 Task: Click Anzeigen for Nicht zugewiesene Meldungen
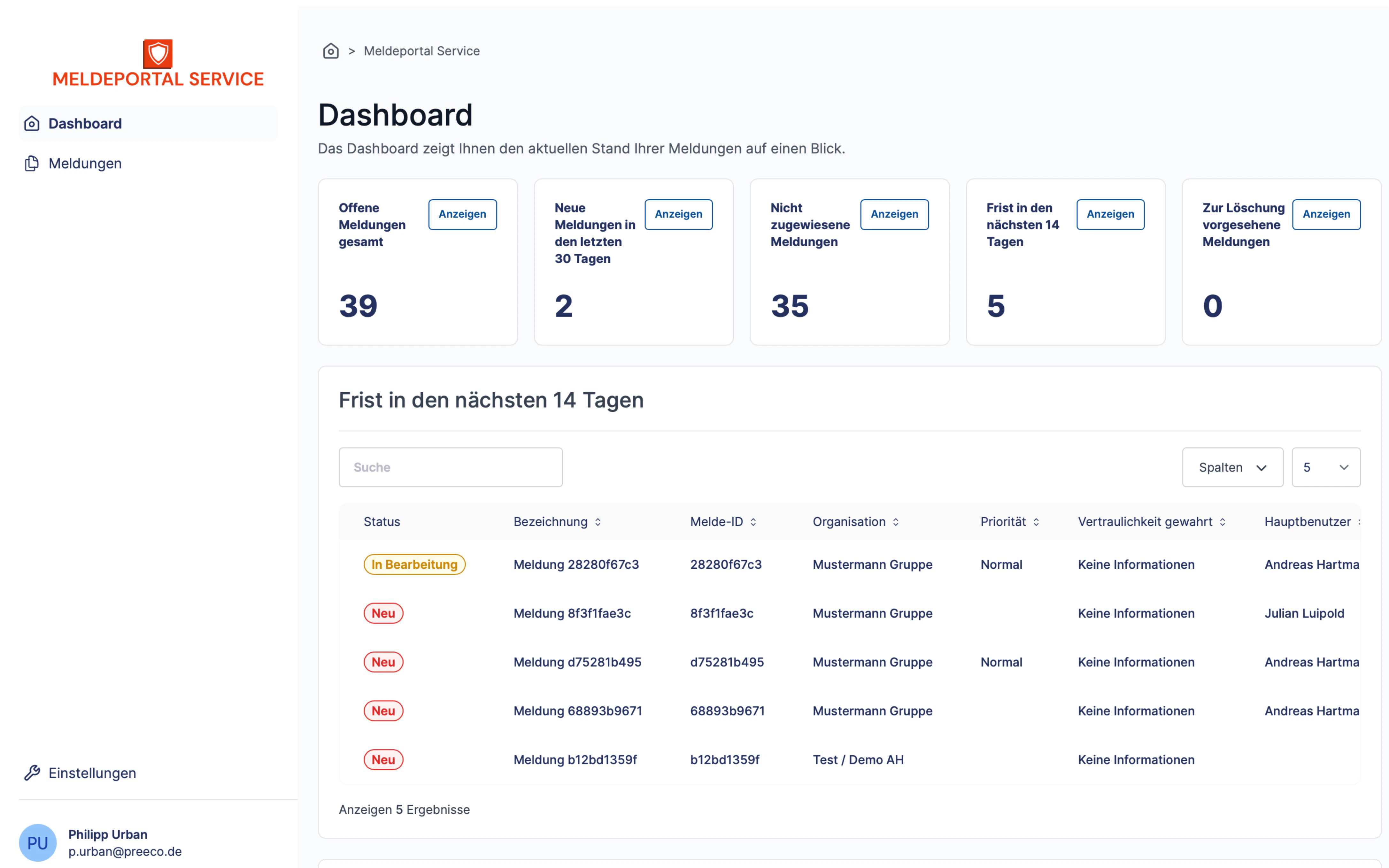894,214
